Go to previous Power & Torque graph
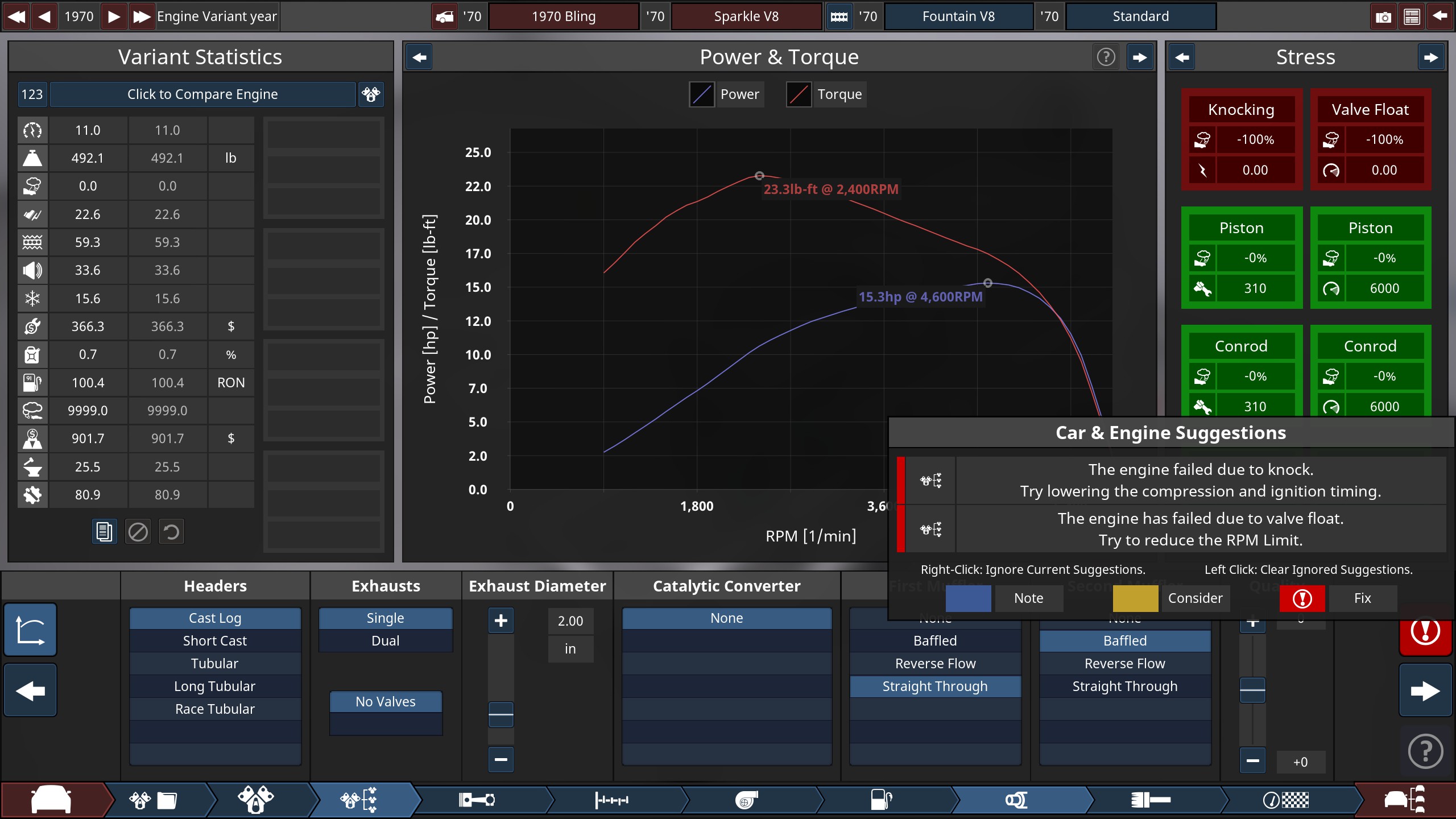The image size is (1456, 819). [x=420, y=57]
